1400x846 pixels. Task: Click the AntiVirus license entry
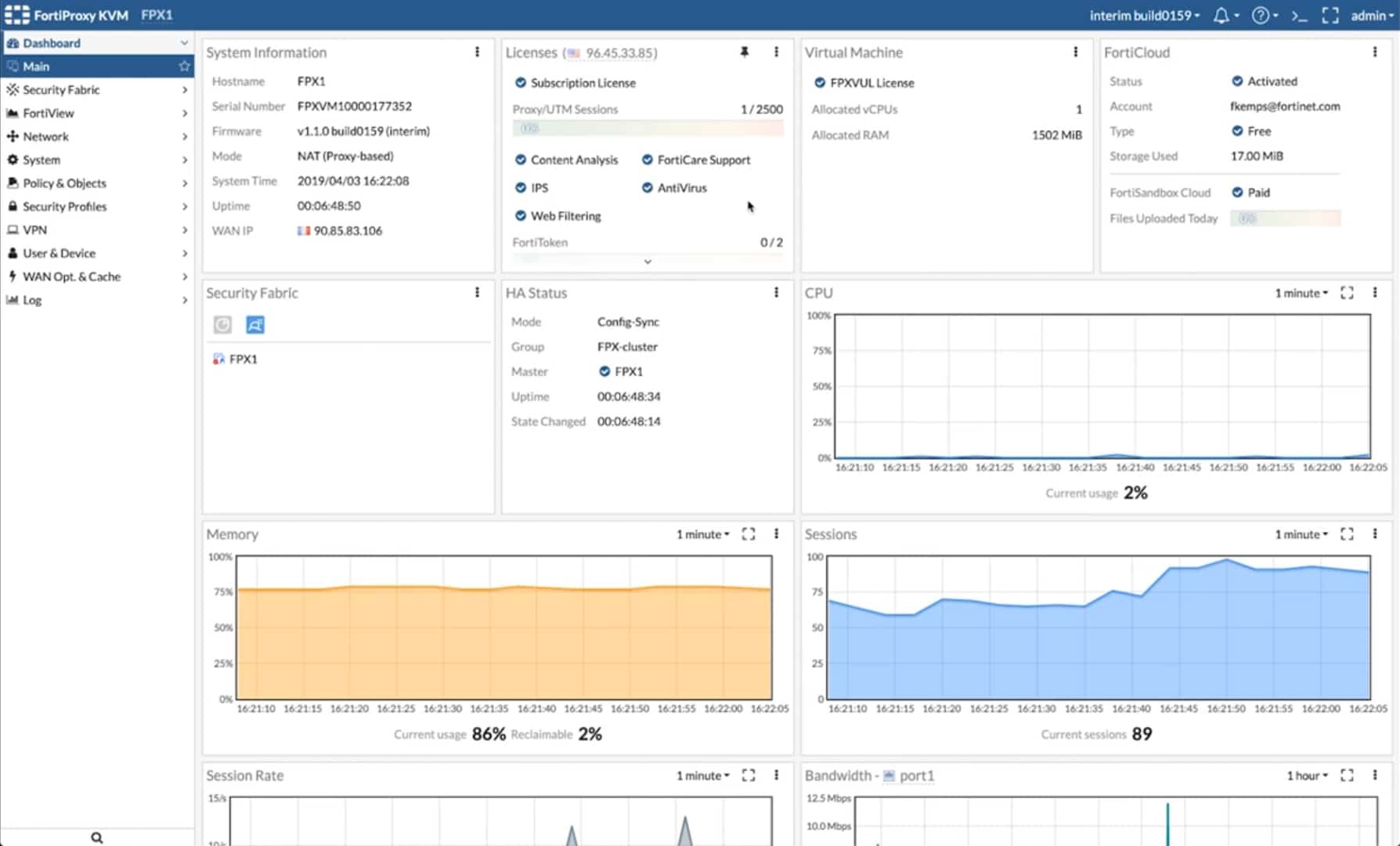pos(674,188)
